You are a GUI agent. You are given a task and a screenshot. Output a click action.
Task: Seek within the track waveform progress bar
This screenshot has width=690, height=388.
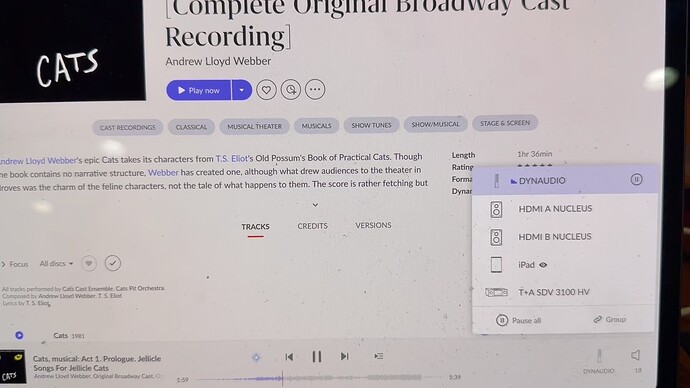tap(319, 378)
